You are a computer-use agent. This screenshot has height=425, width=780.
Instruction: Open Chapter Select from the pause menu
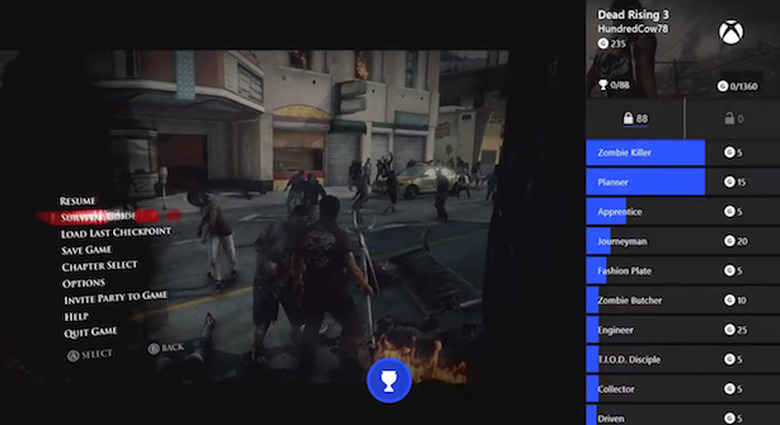(x=99, y=266)
